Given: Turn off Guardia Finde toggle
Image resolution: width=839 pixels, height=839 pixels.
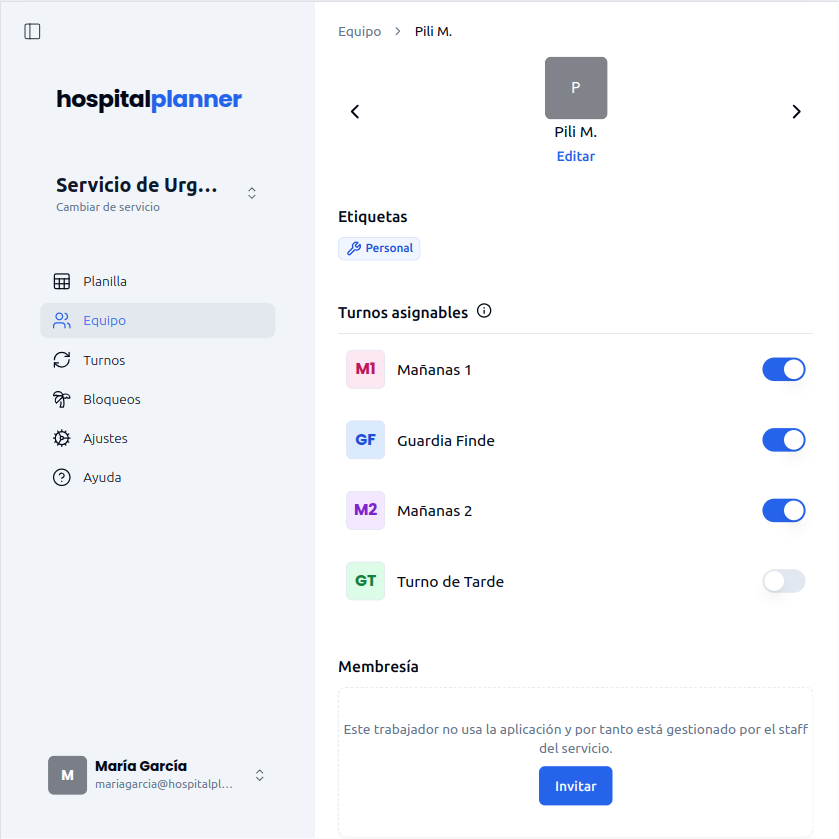Looking at the screenshot, I should (x=783, y=440).
